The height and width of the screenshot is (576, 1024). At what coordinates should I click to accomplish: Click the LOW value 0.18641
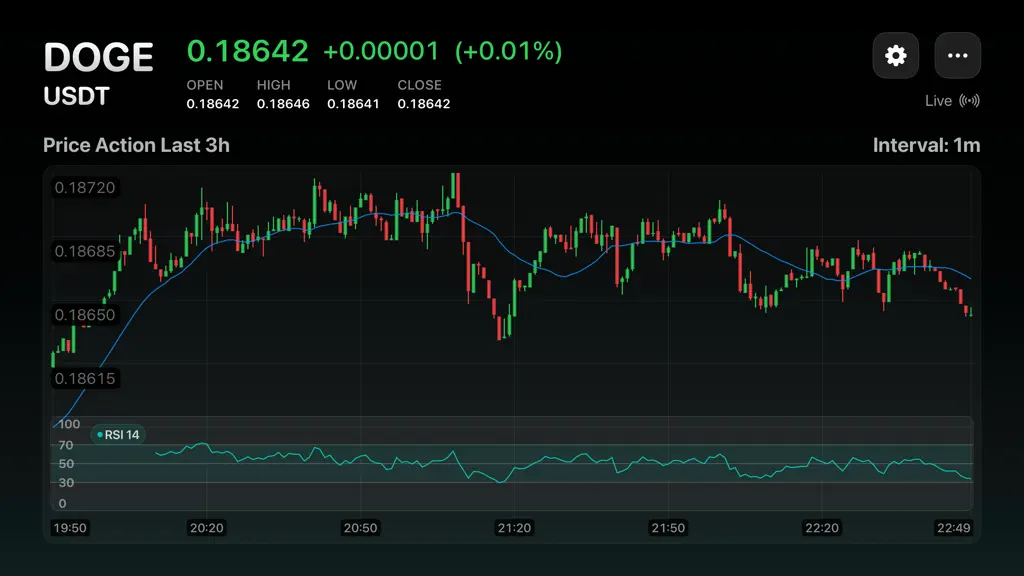click(353, 104)
